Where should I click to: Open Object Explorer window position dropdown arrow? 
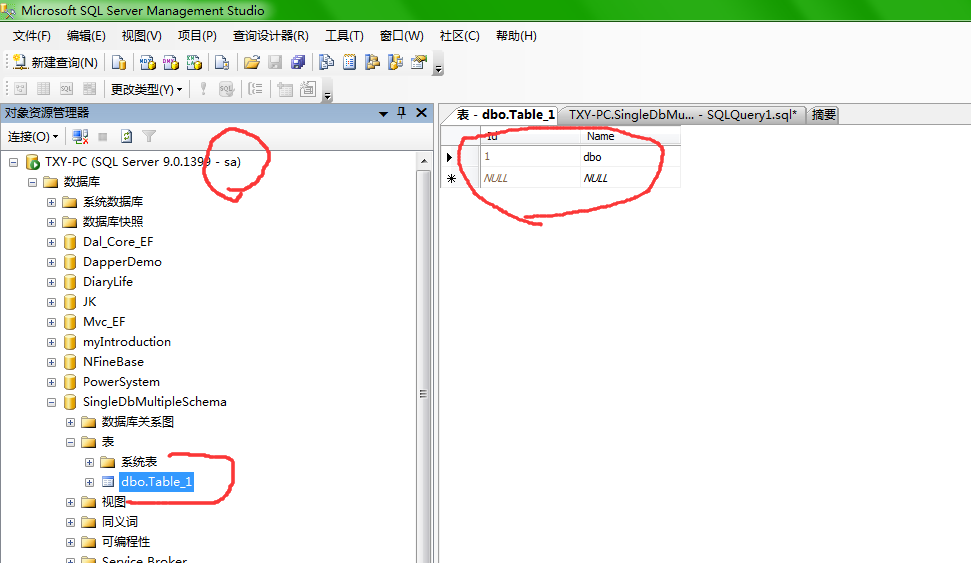click(383, 113)
